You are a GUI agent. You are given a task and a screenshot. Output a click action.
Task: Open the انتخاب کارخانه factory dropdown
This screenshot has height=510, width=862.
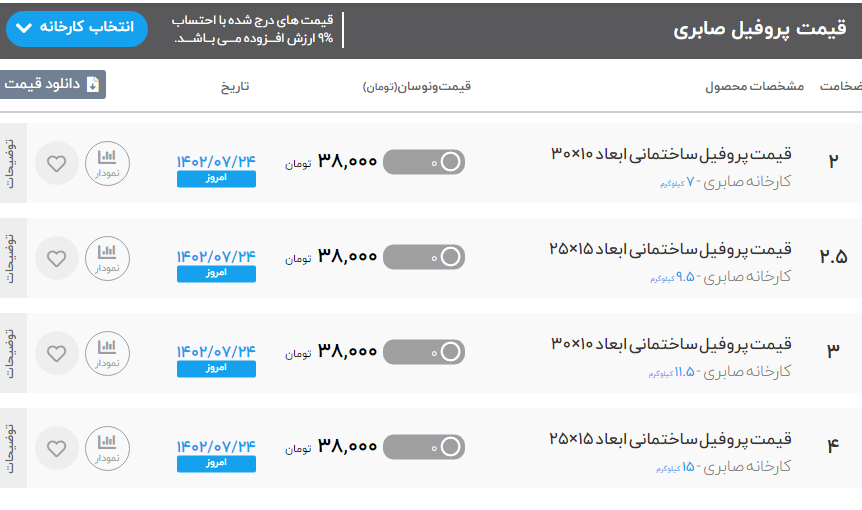tap(77, 29)
